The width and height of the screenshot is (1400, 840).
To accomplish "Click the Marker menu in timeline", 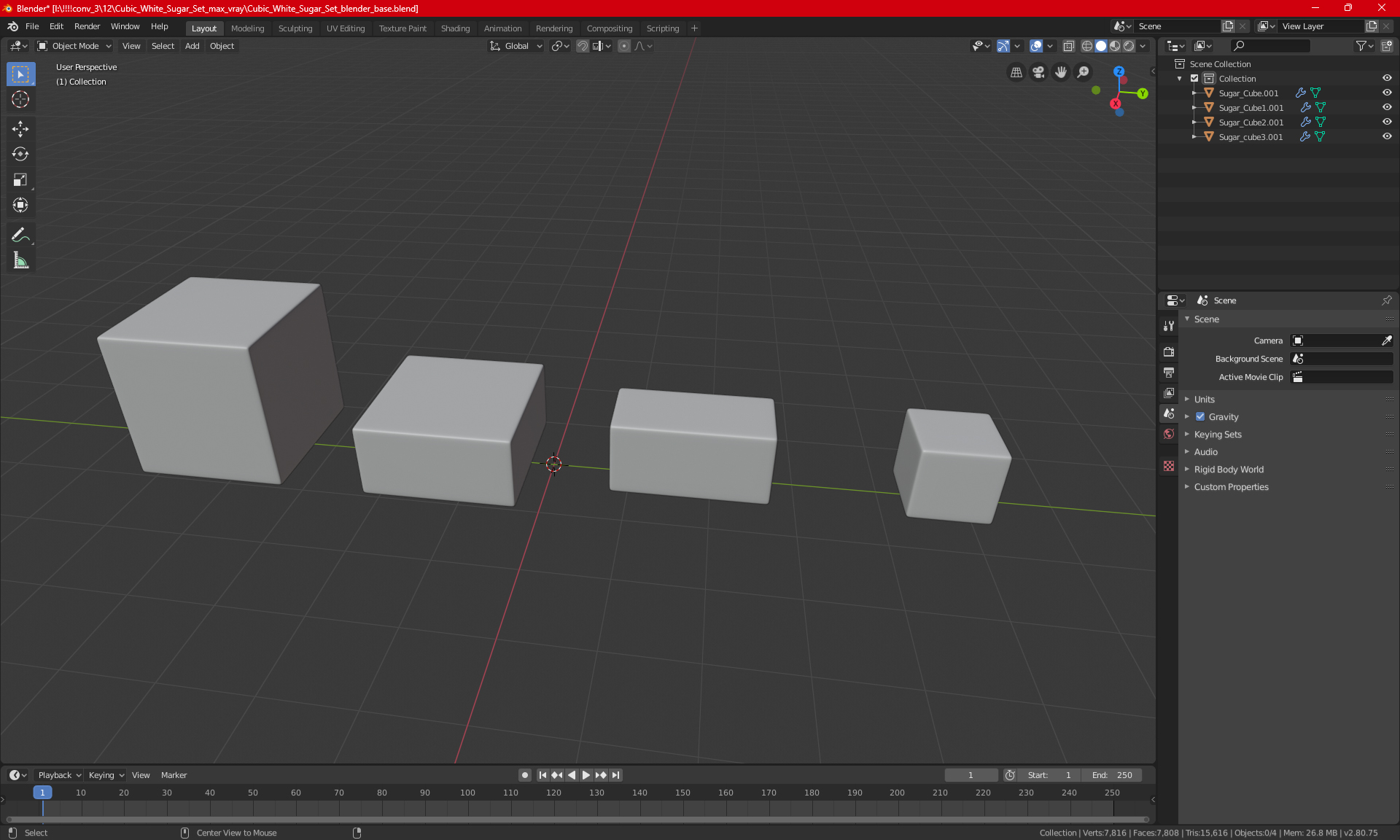I will click(x=174, y=775).
